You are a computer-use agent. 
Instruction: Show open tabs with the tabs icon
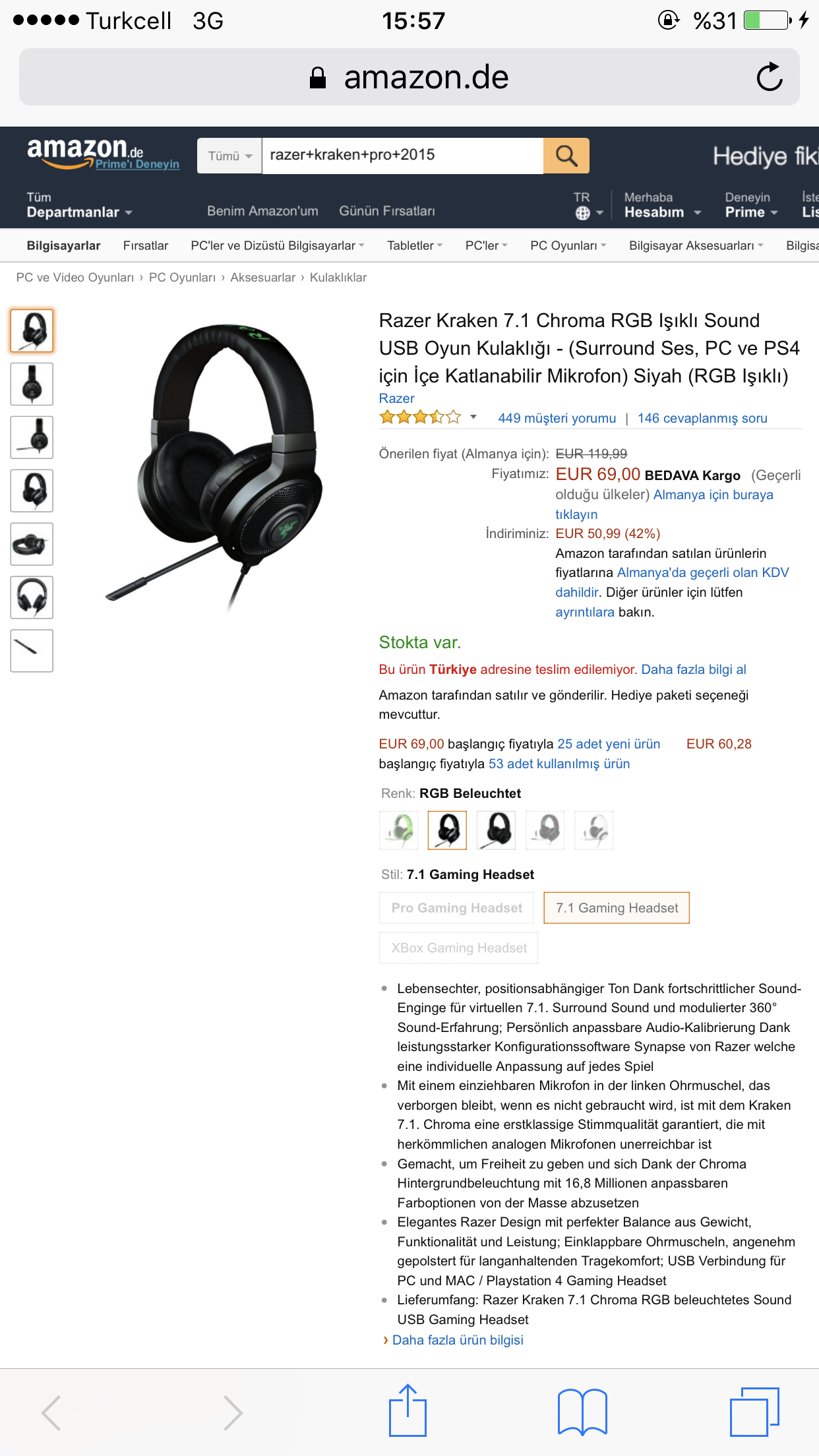click(754, 1412)
